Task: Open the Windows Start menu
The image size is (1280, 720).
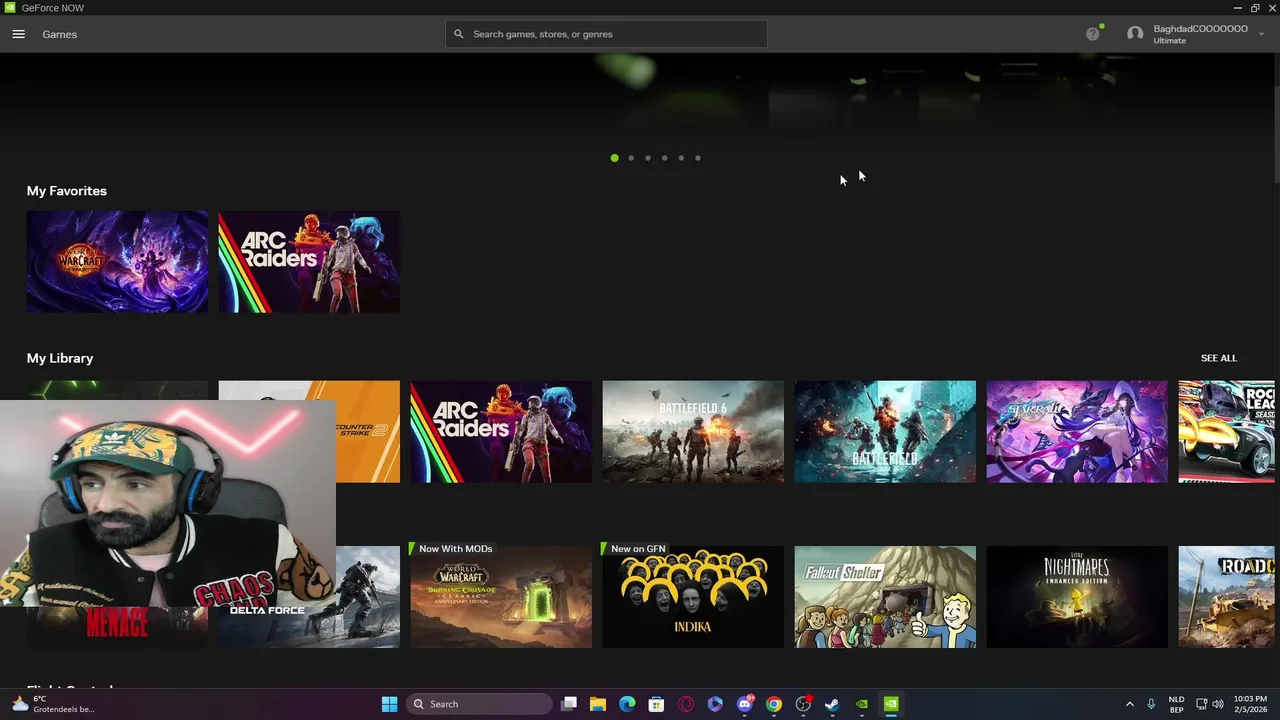Action: tap(389, 704)
